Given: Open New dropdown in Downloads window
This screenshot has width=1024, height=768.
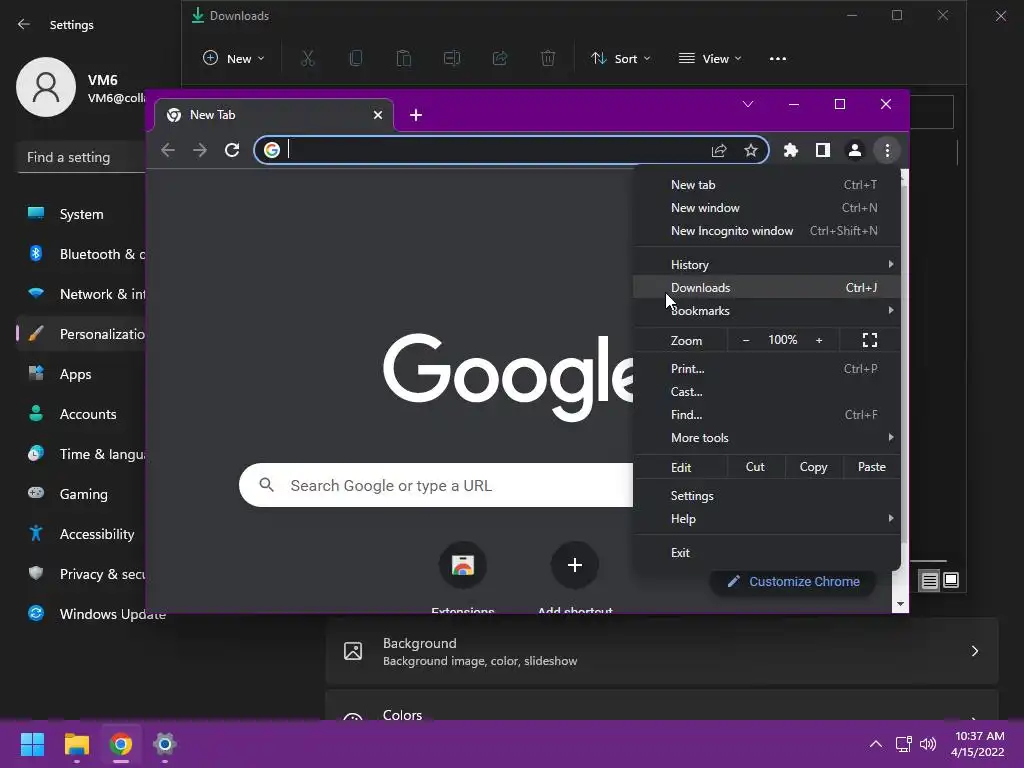Looking at the screenshot, I should pyautogui.click(x=234, y=59).
